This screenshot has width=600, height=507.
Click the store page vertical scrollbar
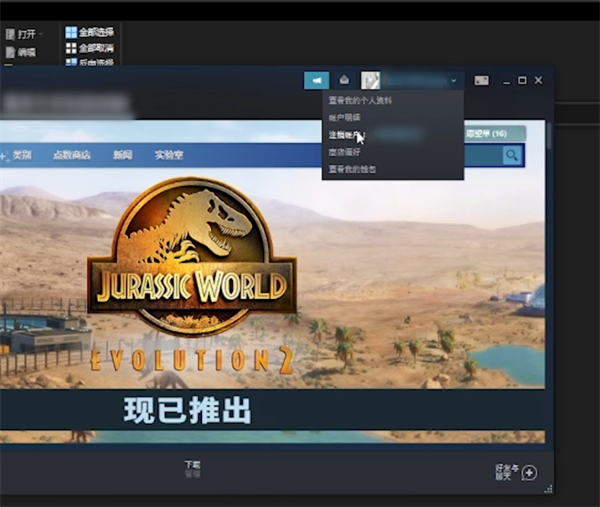[550, 135]
